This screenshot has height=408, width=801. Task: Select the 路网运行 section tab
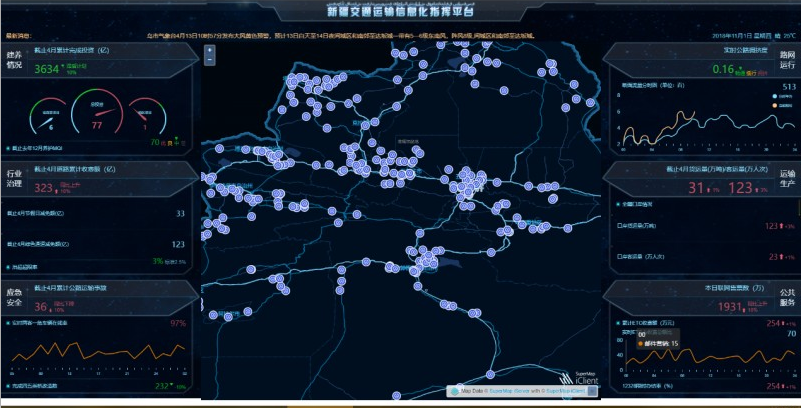coord(787,60)
